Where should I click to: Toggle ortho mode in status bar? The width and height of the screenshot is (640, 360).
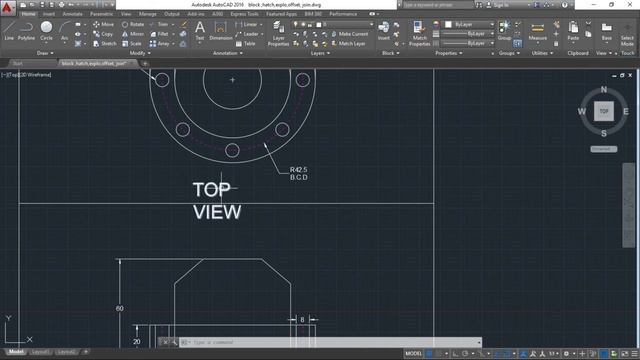pyautogui.click(x=455, y=353)
